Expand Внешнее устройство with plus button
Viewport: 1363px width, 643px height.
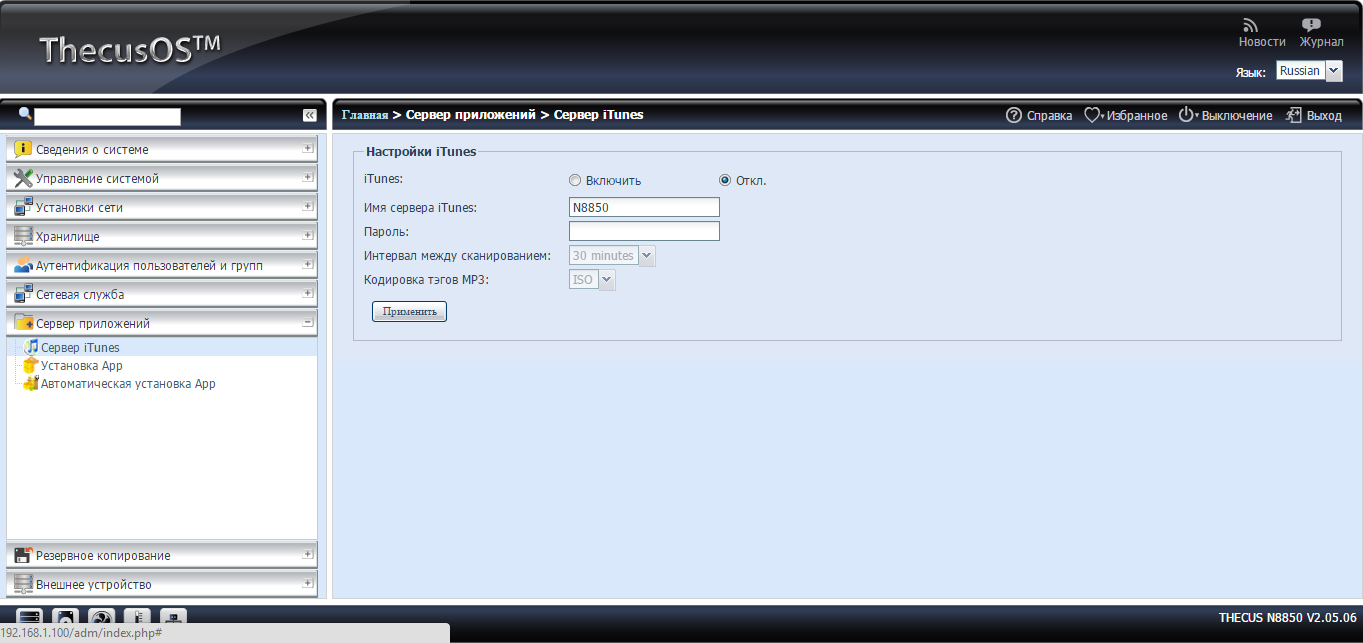(x=308, y=583)
